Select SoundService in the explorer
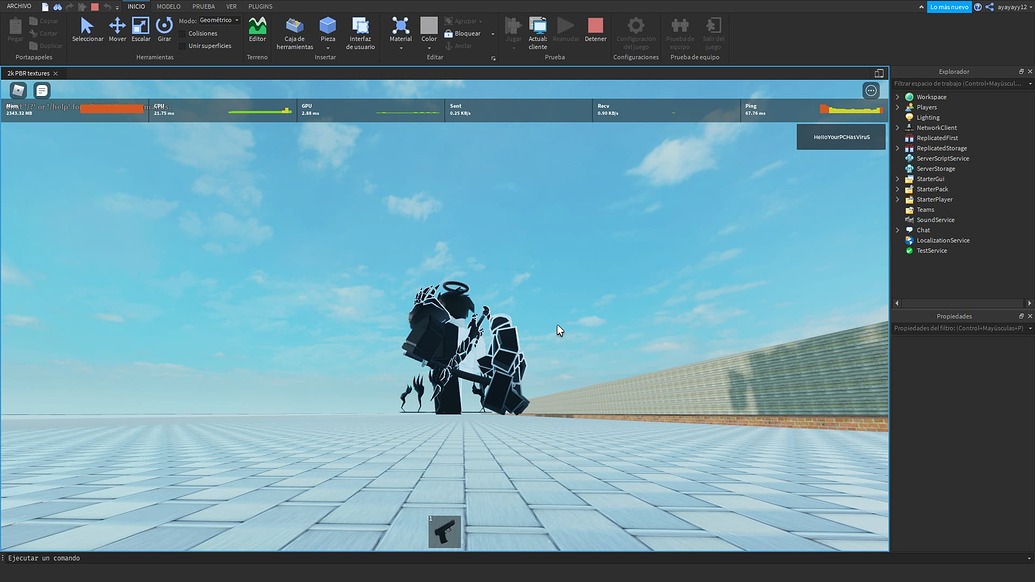This screenshot has height=582, width=1035. (935, 220)
